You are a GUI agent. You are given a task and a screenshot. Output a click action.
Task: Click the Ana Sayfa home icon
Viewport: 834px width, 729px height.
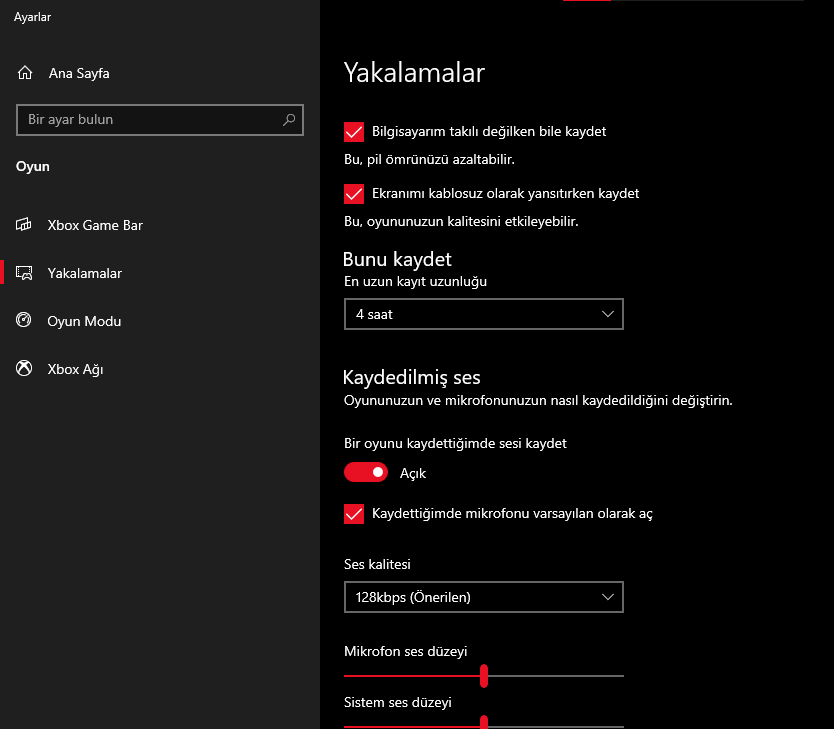point(24,72)
